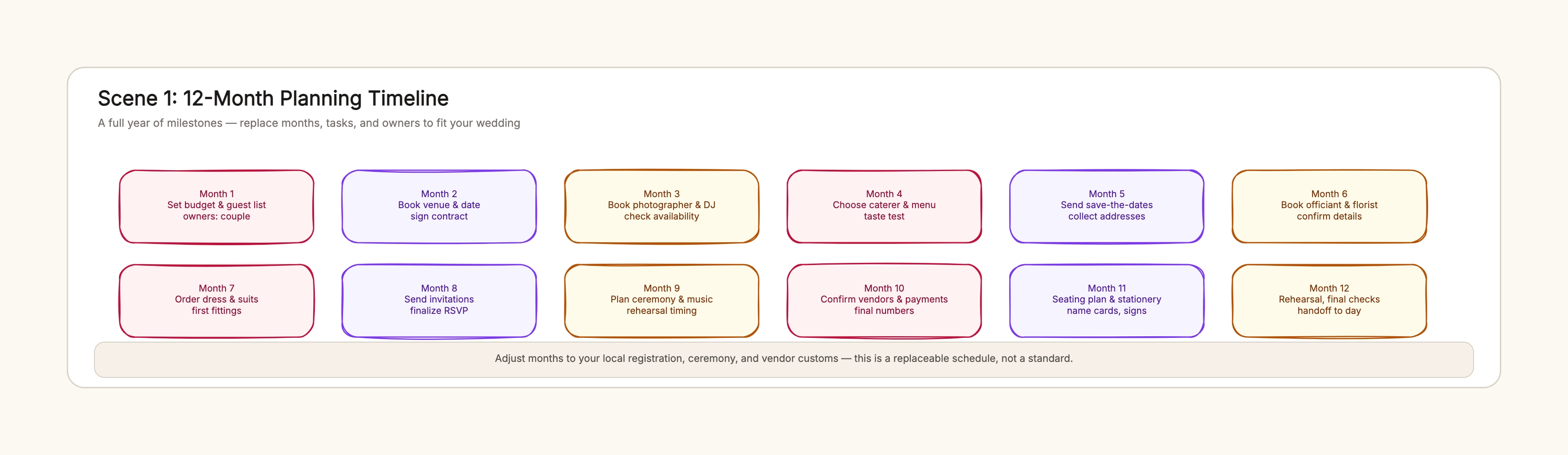The height and width of the screenshot is (455, 1568).
Task: Select the Month 1 budget card
Action: click(x=217, y=206)
